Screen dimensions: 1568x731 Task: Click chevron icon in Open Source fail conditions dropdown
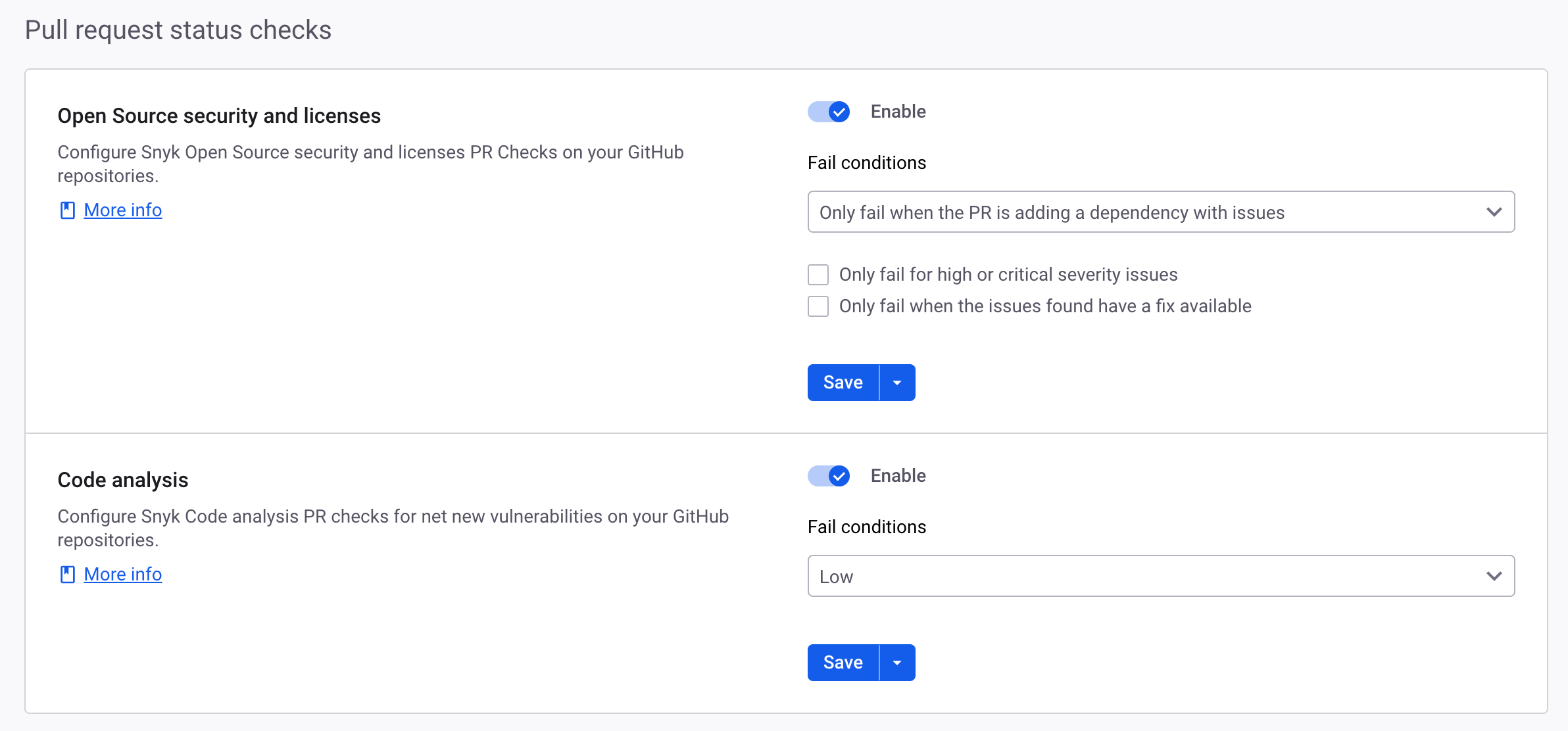pos(1494,212)
